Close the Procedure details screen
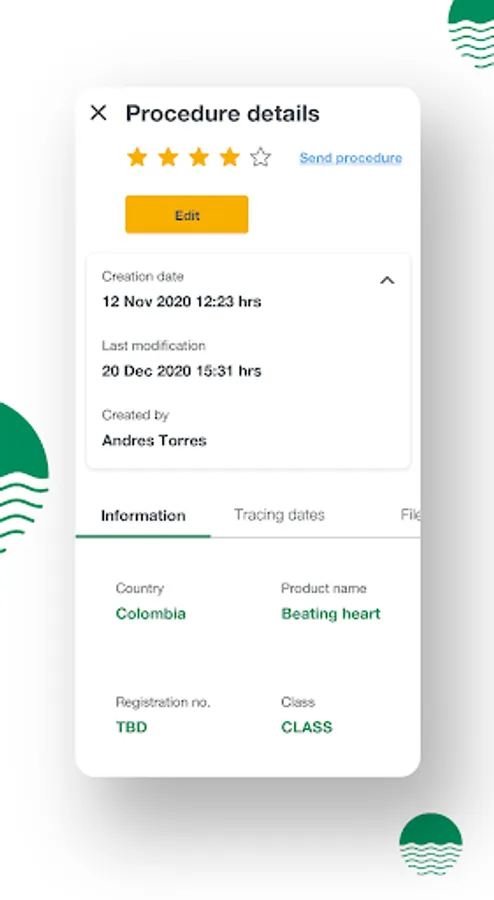This screenshot has width=494, height=900. [x=99, y=112]
